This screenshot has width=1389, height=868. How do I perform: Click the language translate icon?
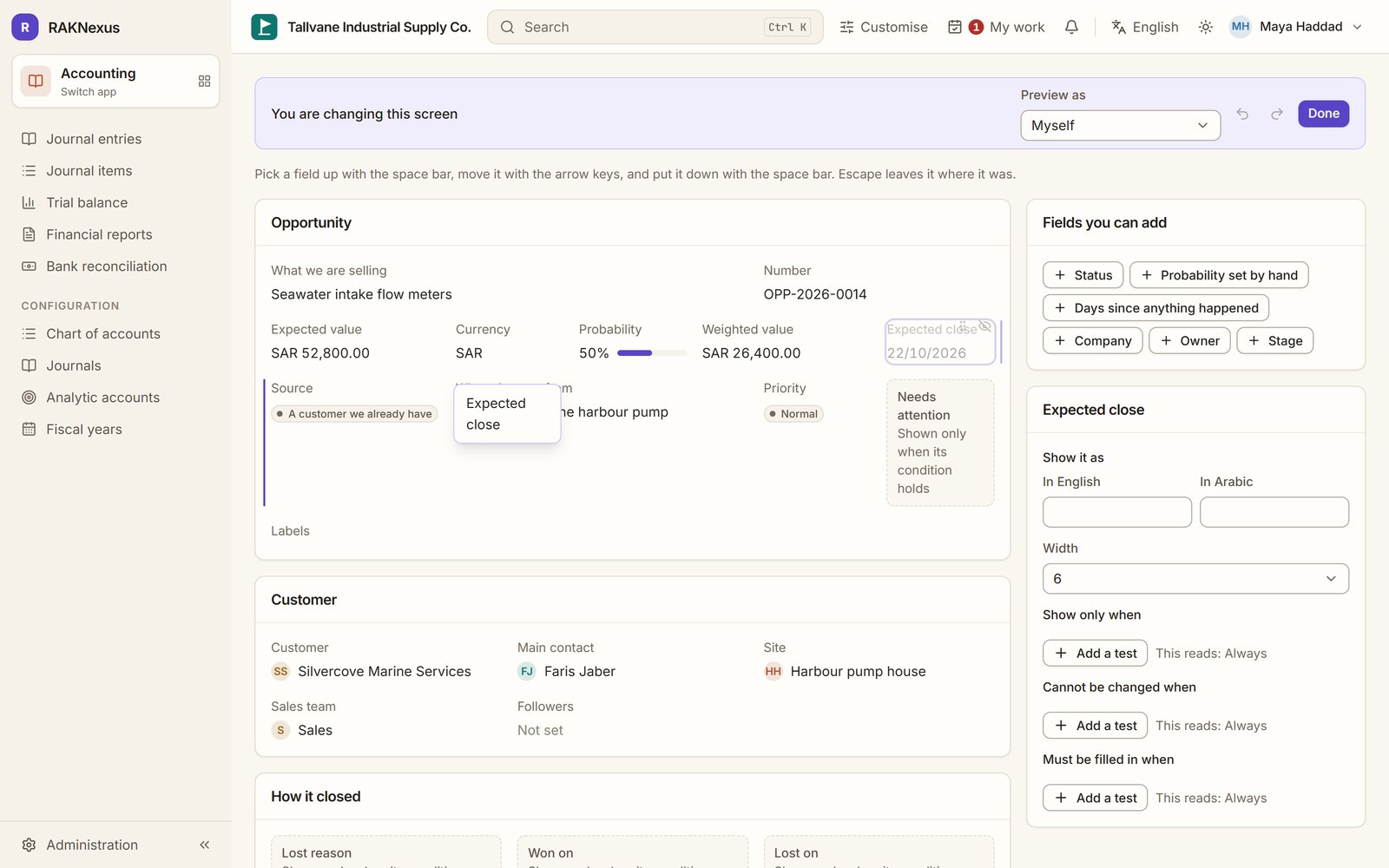(x=1119, y=27)
